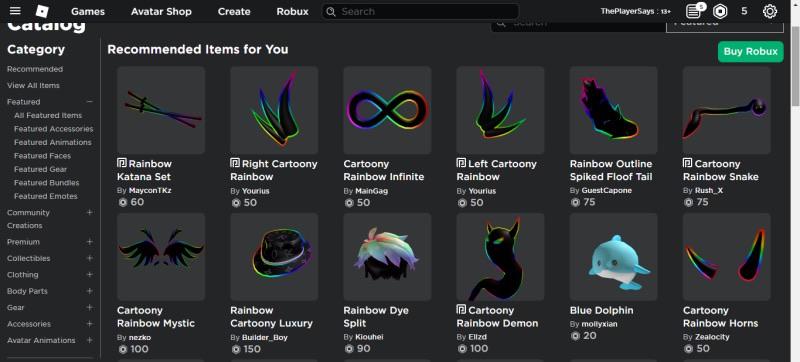Open Featured Animations link
Image resolution: width=800 pixels, height=362 pixels.
[53, 142]
